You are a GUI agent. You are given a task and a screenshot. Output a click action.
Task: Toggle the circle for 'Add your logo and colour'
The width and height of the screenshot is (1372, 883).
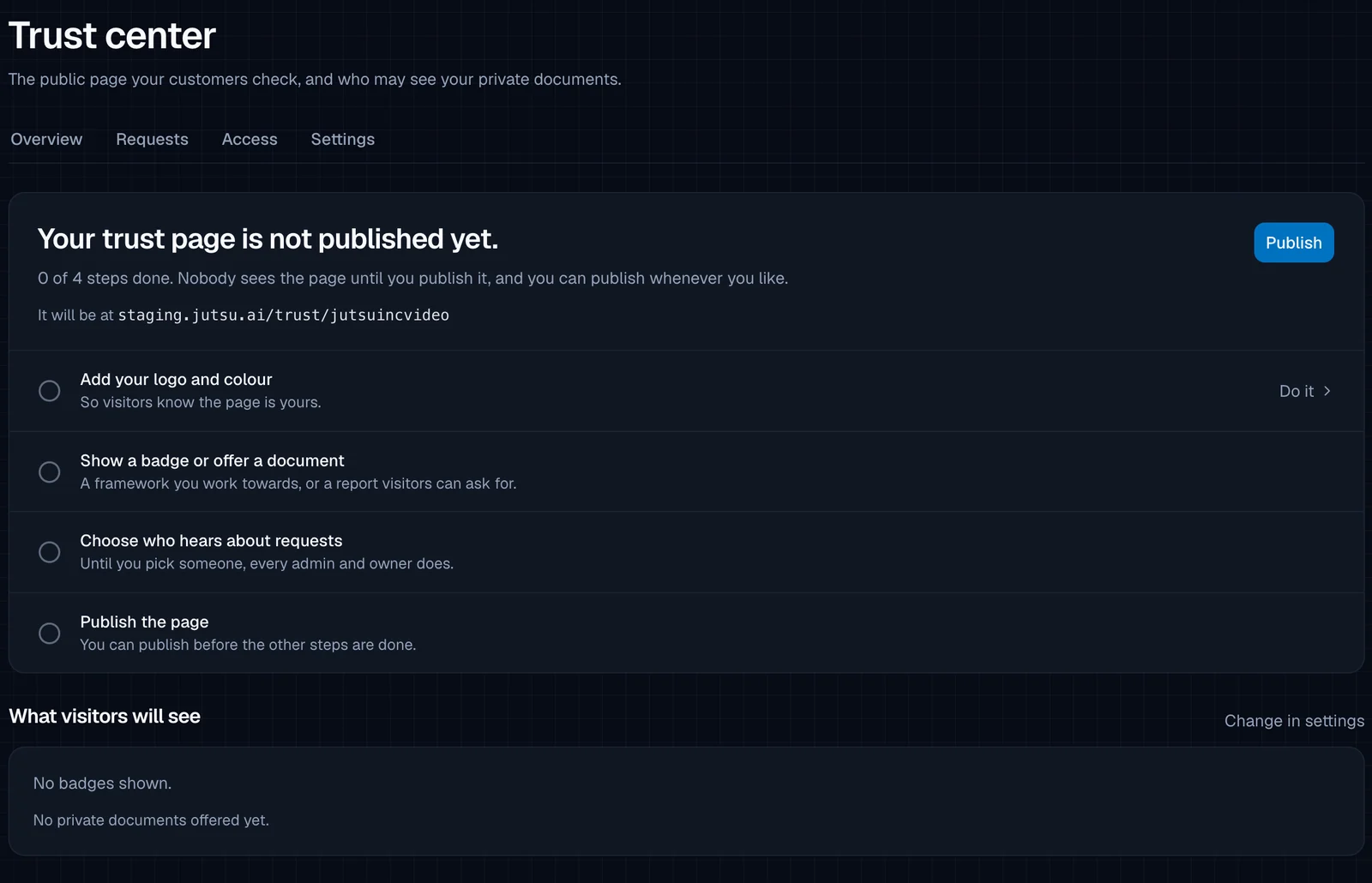click(x=50, y=391)
